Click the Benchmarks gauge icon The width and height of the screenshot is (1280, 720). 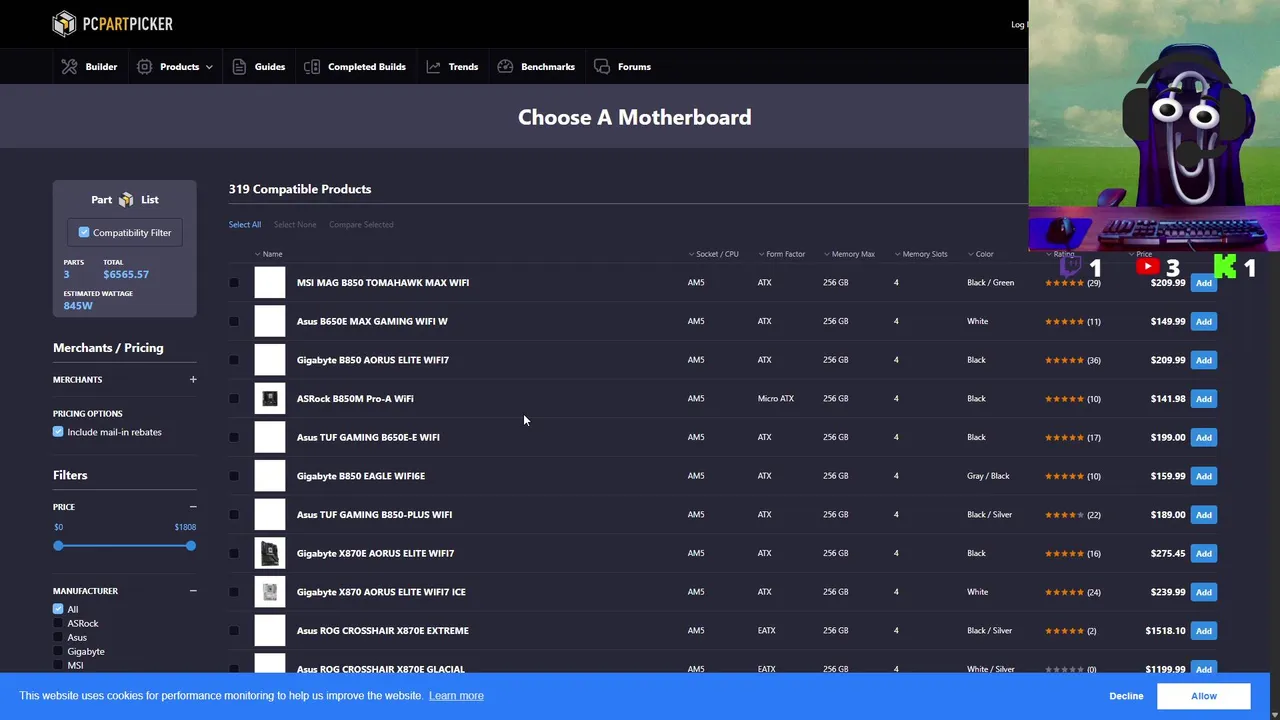505,67
